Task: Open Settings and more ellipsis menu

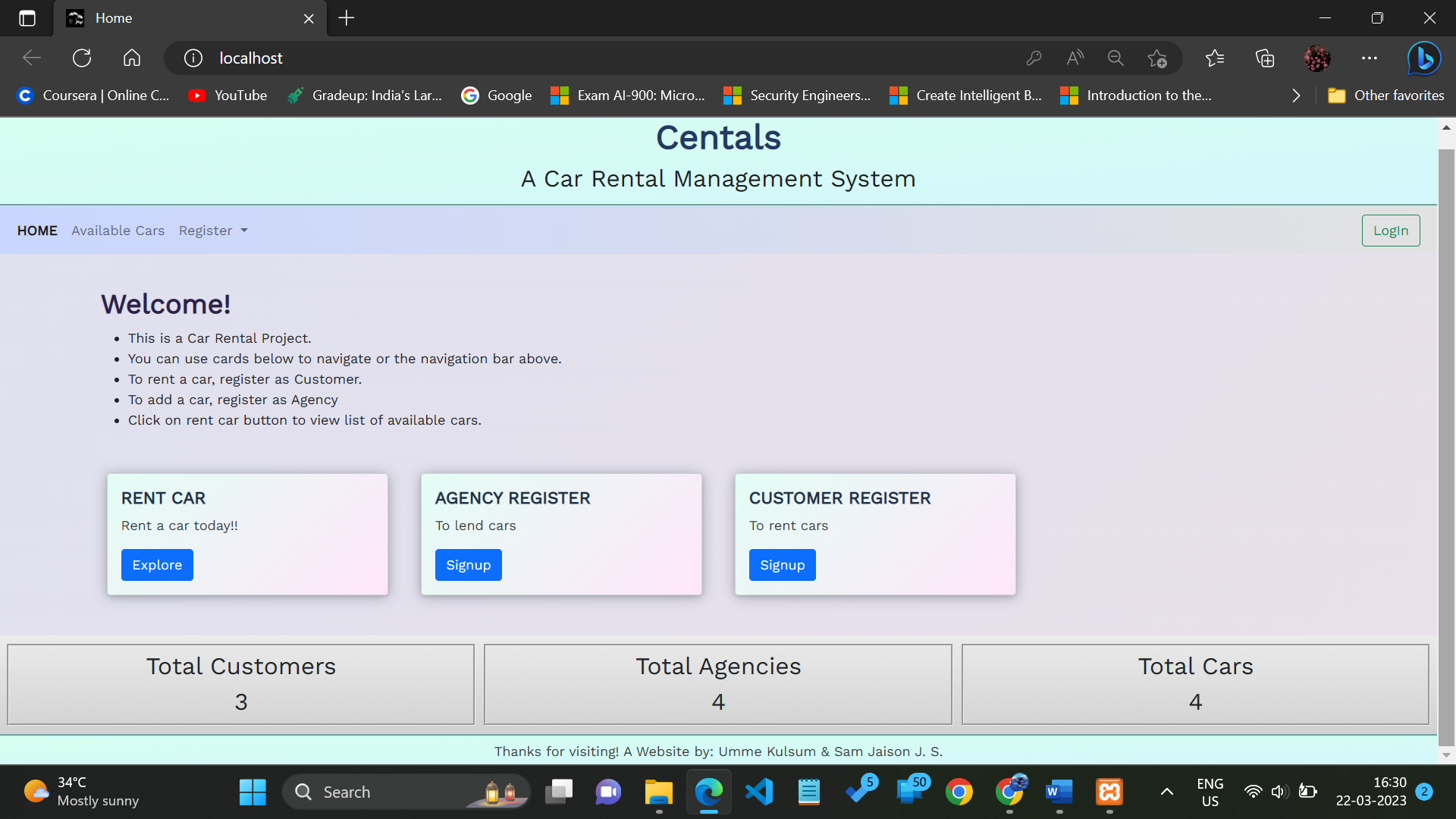Action: click(x=1369, y=58)
